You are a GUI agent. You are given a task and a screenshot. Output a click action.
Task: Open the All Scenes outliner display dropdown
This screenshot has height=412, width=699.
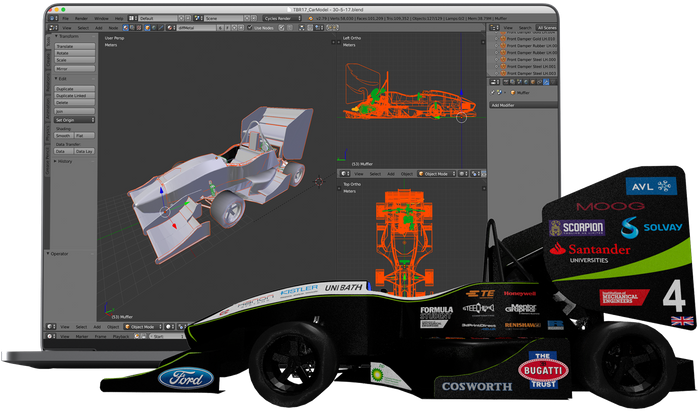(547, 28)
